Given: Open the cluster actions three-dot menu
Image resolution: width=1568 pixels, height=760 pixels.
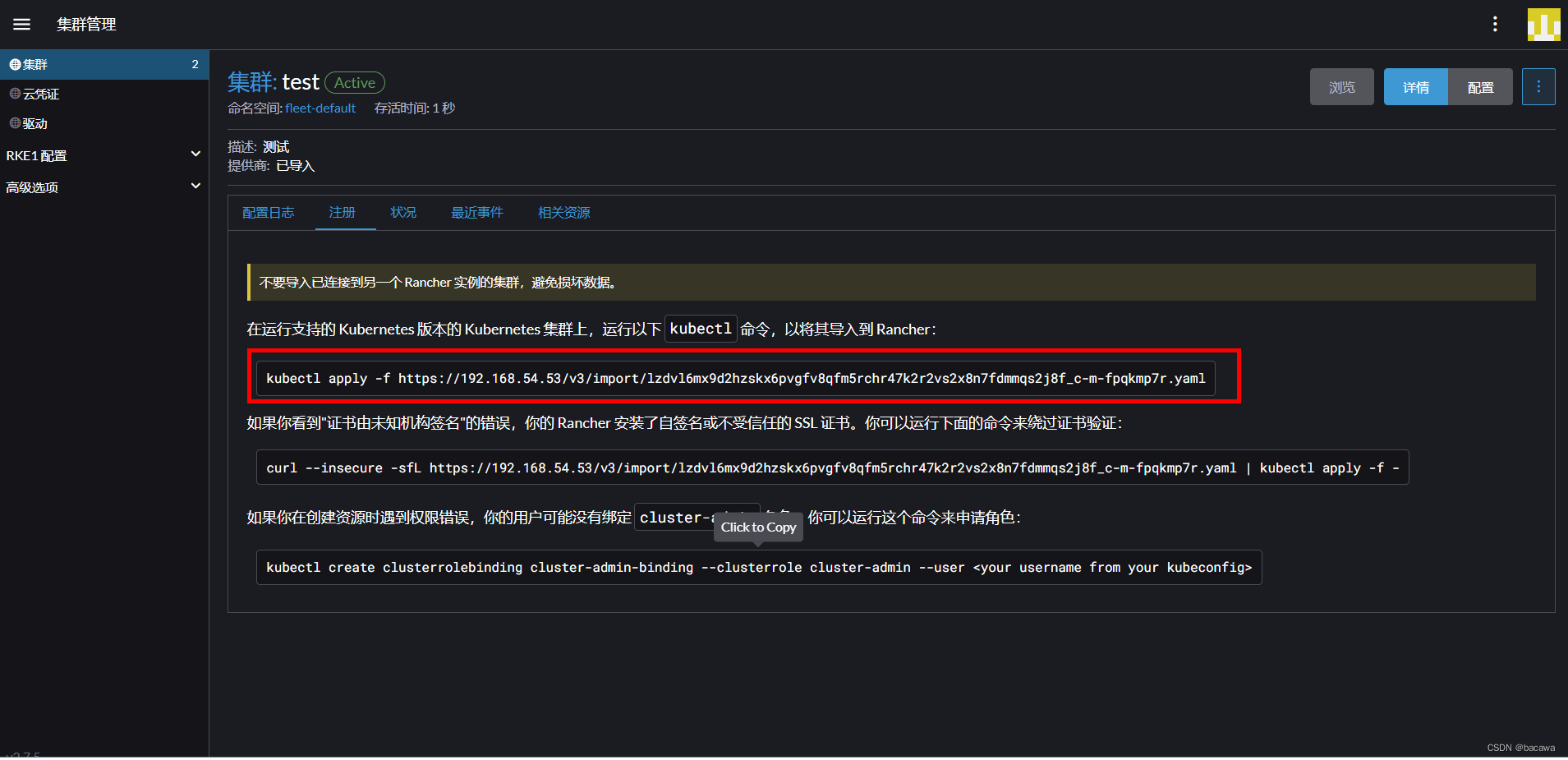Looking at the screenshot, I should pos(1538,87).
